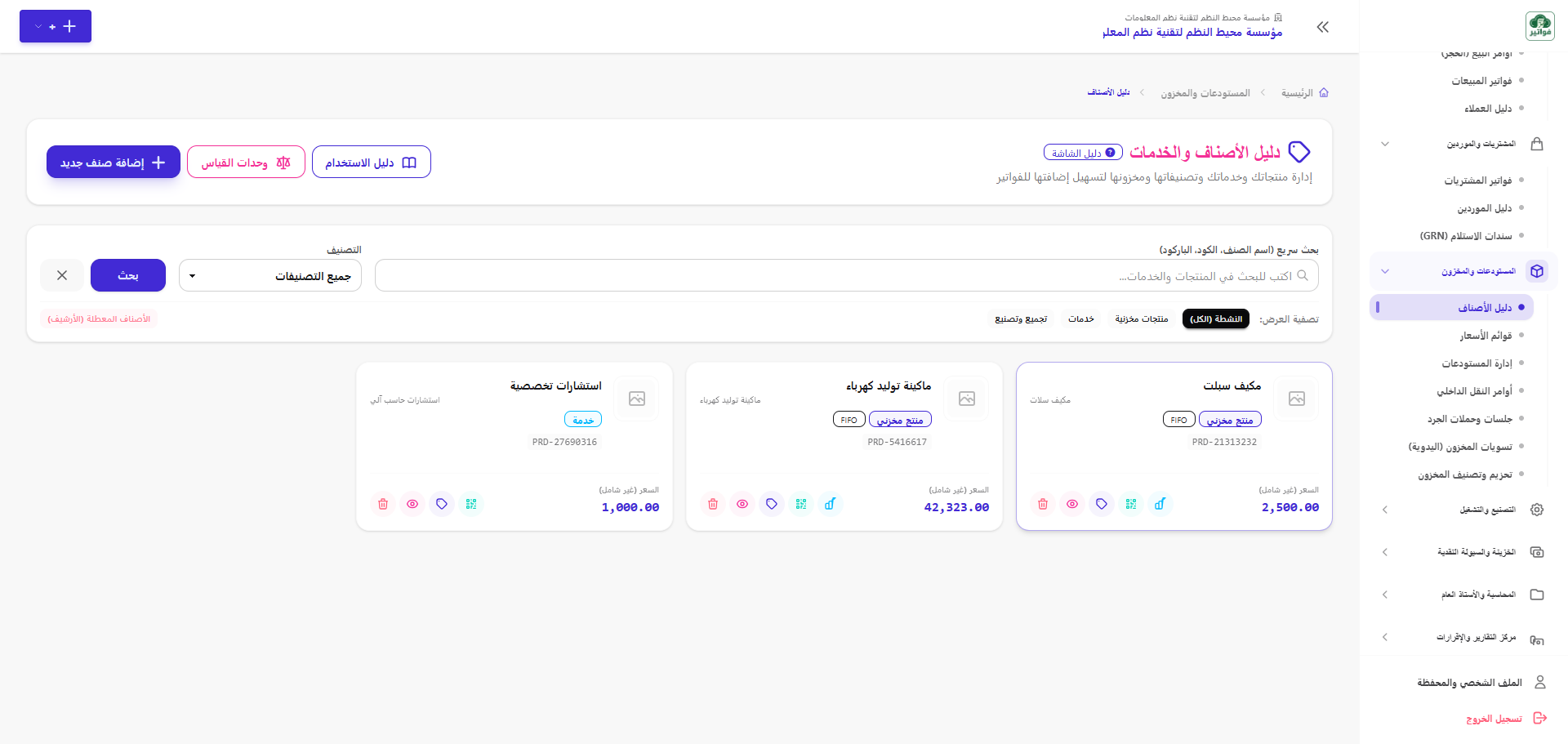
Task: Click the بحث search button
Action: [128, 275]
